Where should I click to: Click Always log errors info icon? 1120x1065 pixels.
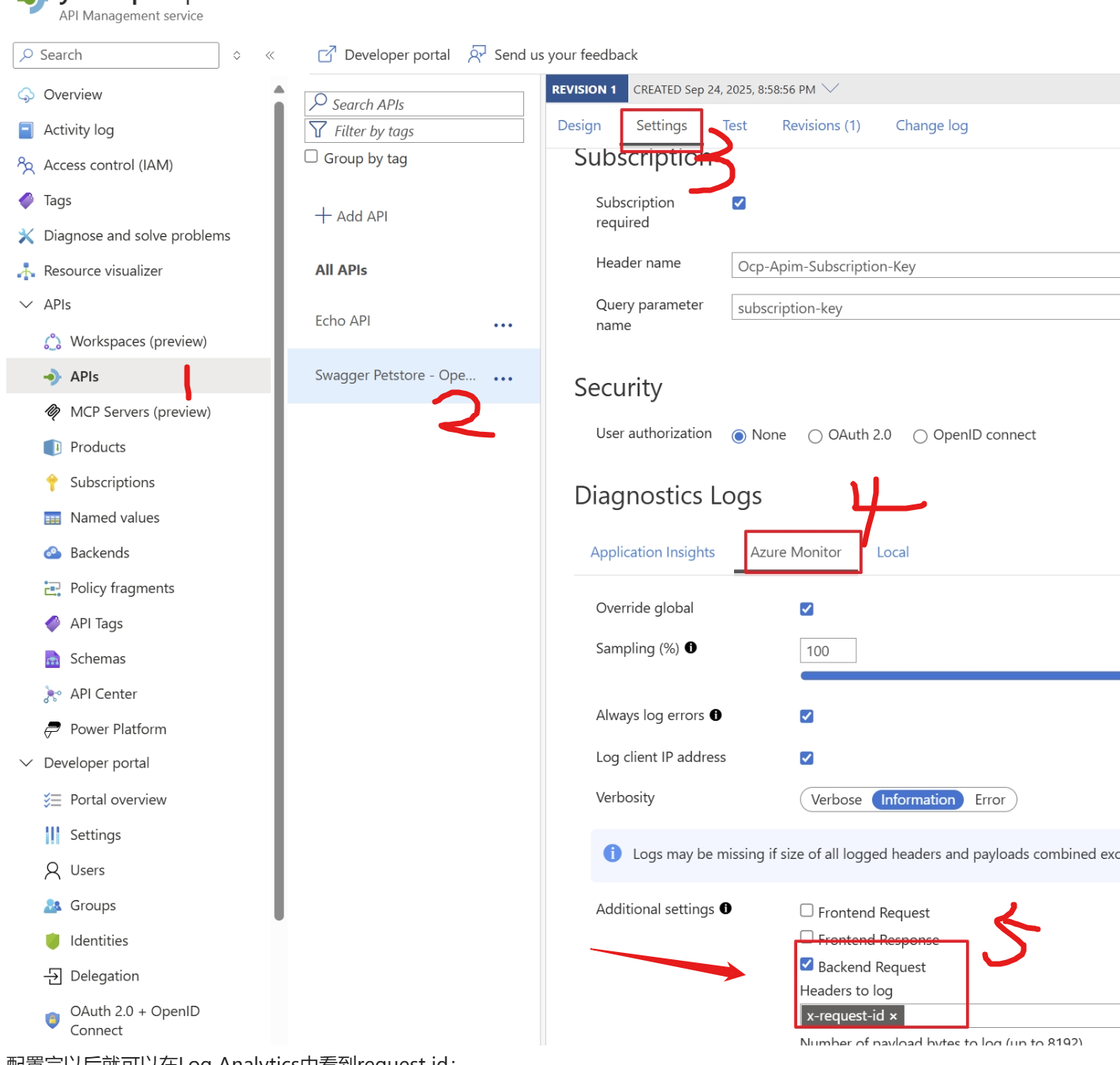click(716, 715)
